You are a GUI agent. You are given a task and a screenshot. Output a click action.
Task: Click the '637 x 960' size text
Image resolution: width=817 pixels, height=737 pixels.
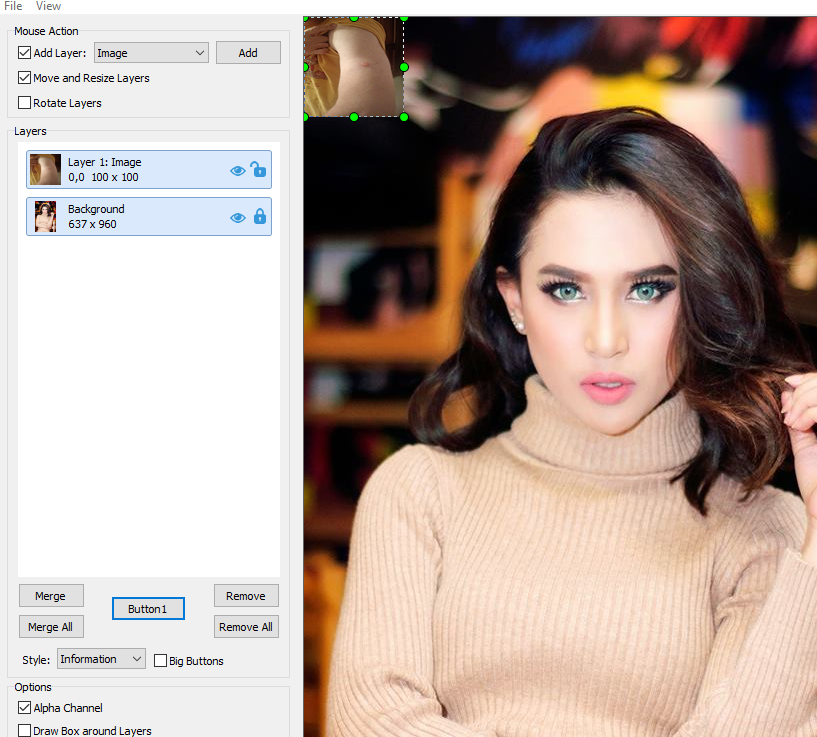click(92, 224)
